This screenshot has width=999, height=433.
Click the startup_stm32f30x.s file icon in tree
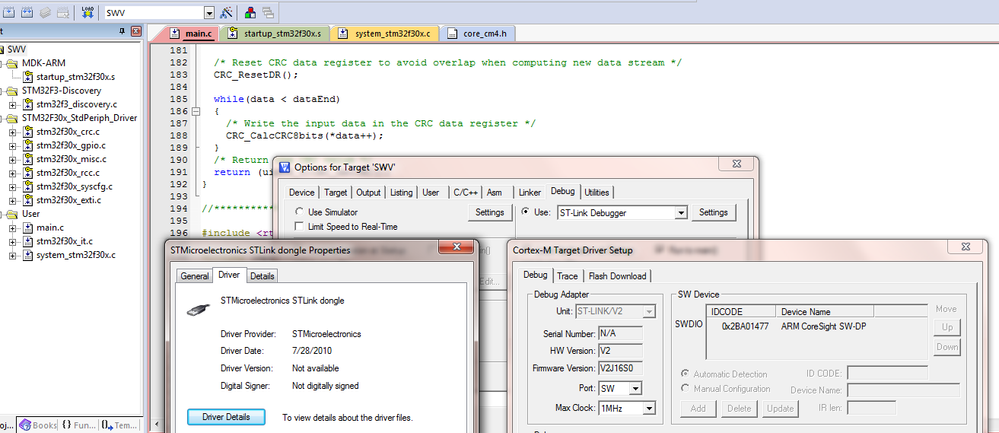(x=28, y=76)
